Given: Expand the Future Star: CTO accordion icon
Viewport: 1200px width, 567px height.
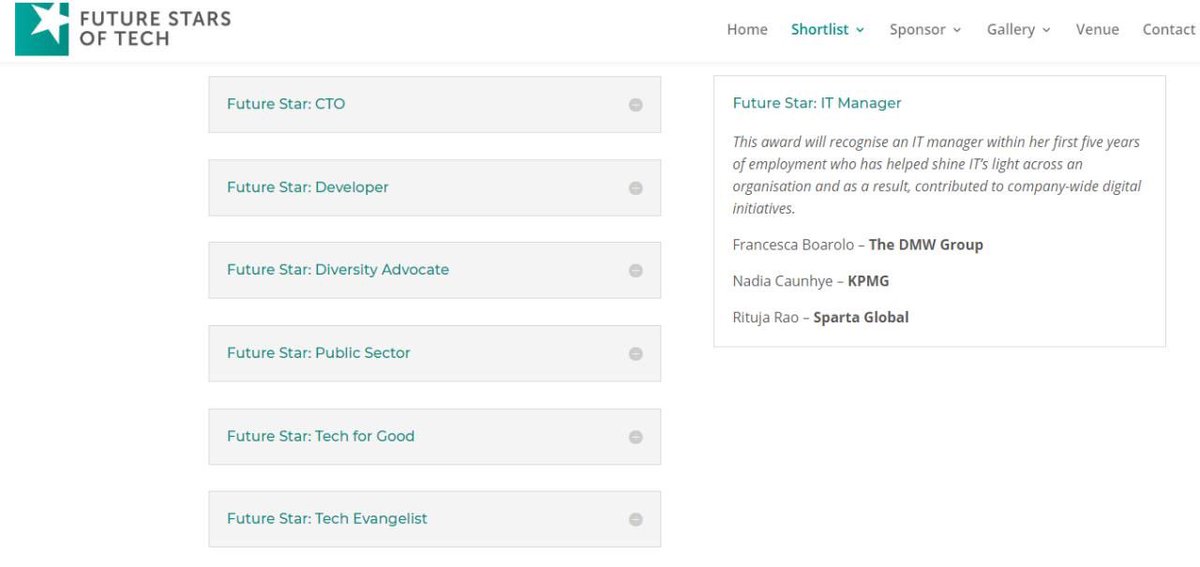Looking at the screenshot, I should (x=635, y=105).
